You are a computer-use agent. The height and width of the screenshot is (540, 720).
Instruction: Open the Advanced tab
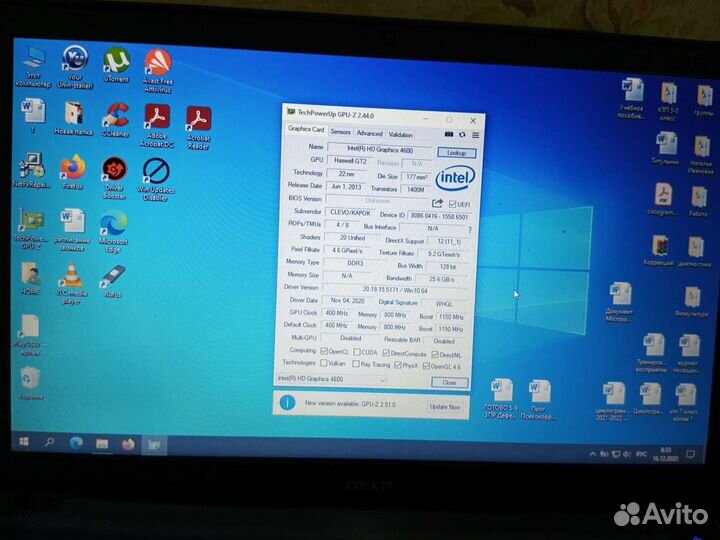click(x=369, y=134)
